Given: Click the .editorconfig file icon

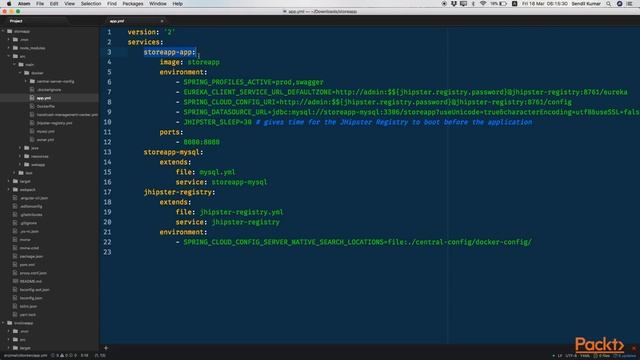Looking at the screenshot, I should point(15,206).
